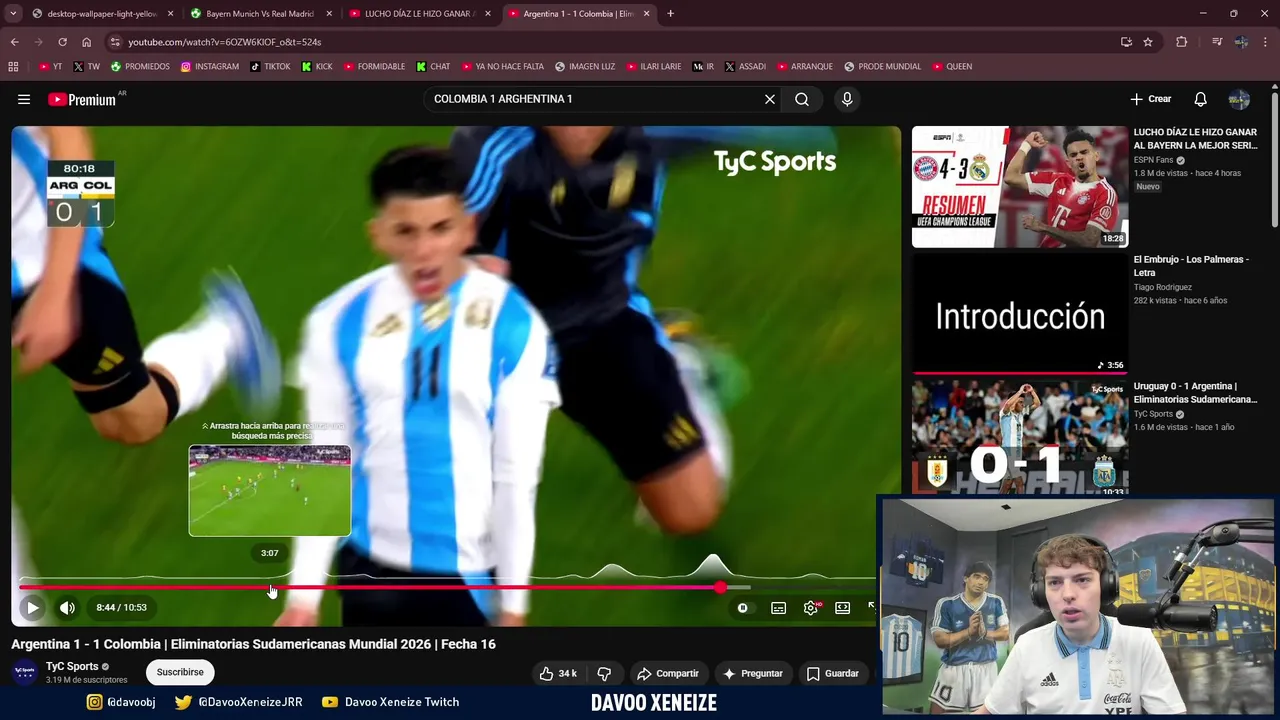Image resolution: width=1280 pixels, height=720 pixels.
Task: Open El Embrujo - Los Palmeras video title
Action: (1191, 265)
